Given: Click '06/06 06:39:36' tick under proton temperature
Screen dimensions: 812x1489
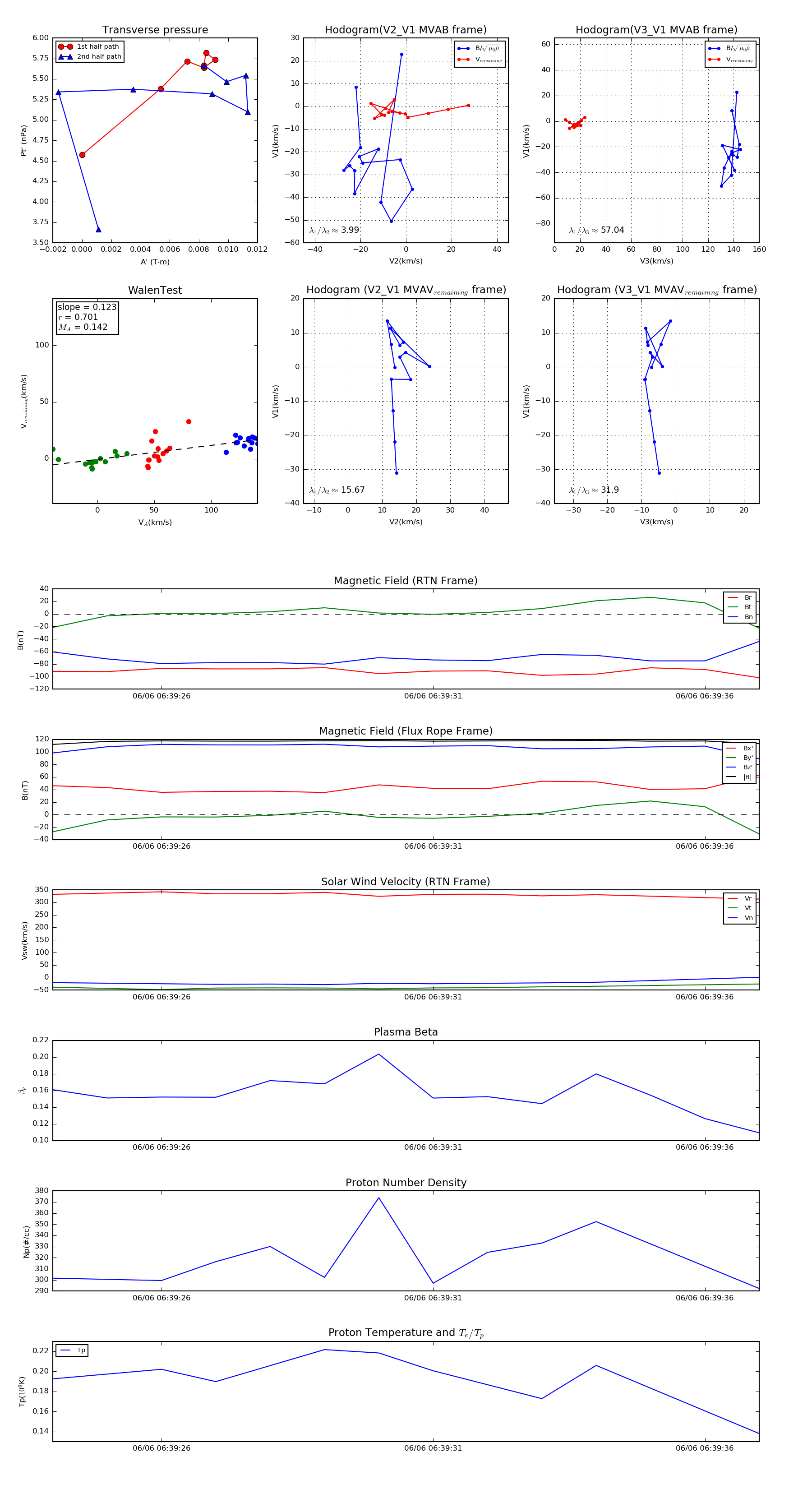Looking at the screenshot, I should (x=705, y=1448).
